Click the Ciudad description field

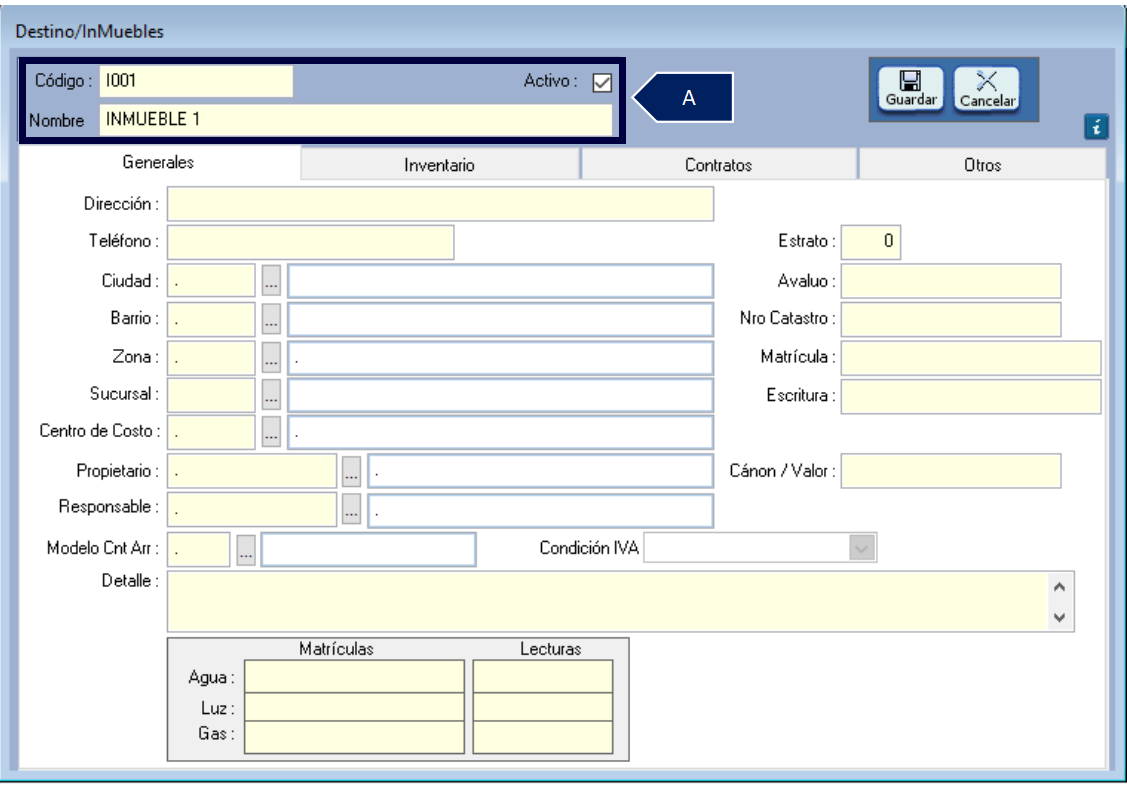point(500,280)
